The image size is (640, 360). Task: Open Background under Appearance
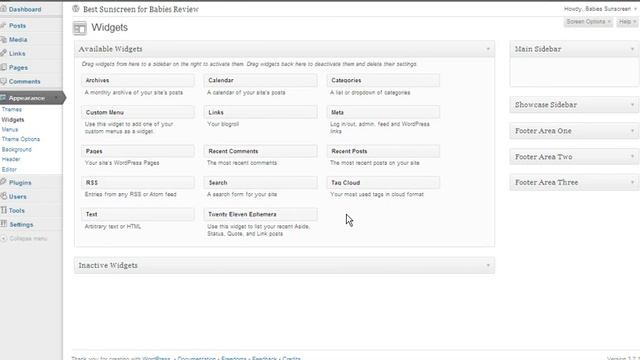tap(16, 149)
